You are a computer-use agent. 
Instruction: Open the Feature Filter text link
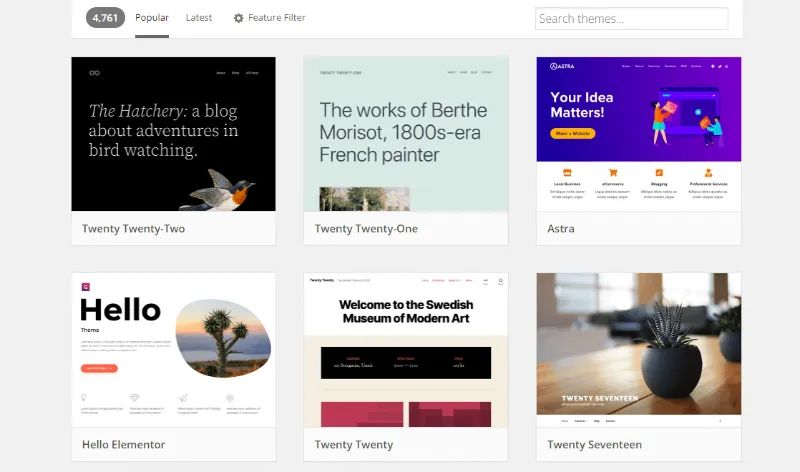tap(277, 17)
